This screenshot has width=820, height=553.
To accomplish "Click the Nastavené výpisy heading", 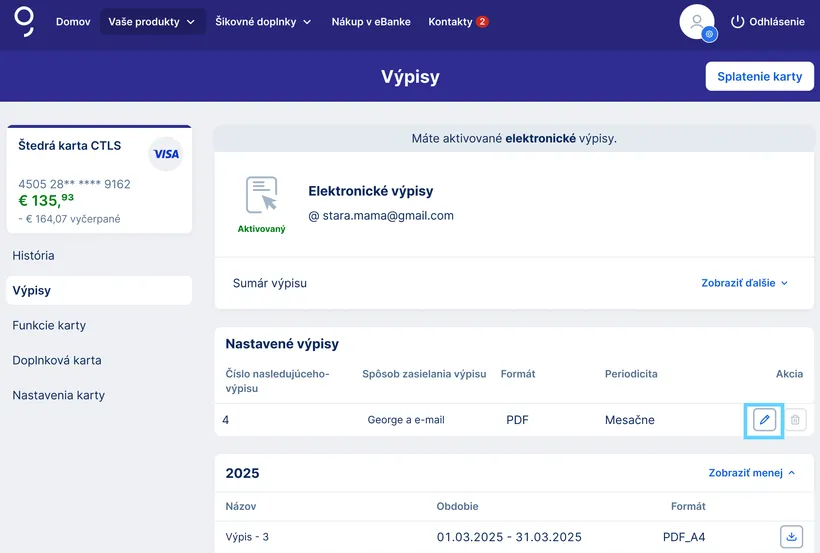I will [282, 344].
